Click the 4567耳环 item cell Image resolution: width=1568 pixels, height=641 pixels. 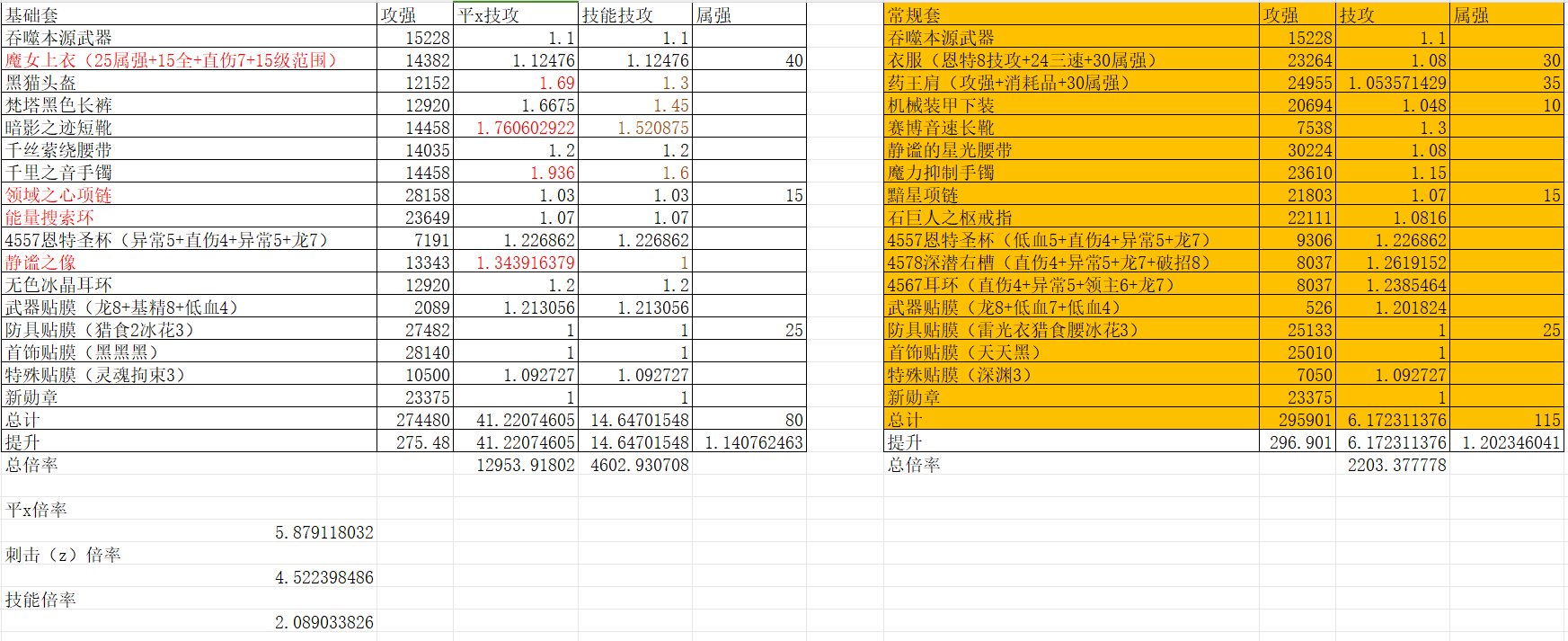point(1071,285)
